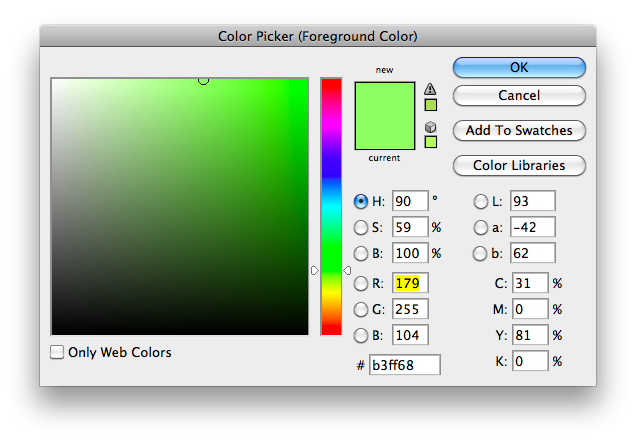Choose the S saturation radio button
Image resolution: width=636 pixels, height=441 pixels.
(361, 227)
